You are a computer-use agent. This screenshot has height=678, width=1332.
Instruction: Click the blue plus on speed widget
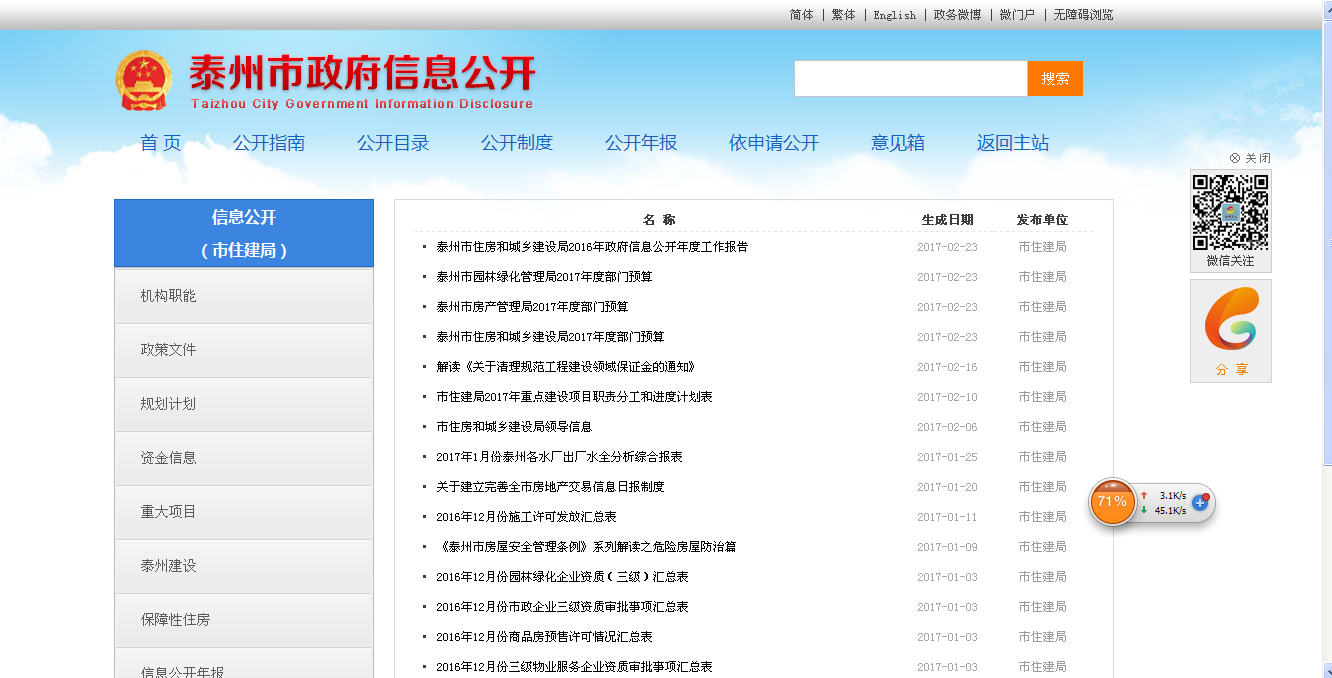[1200, 503]
